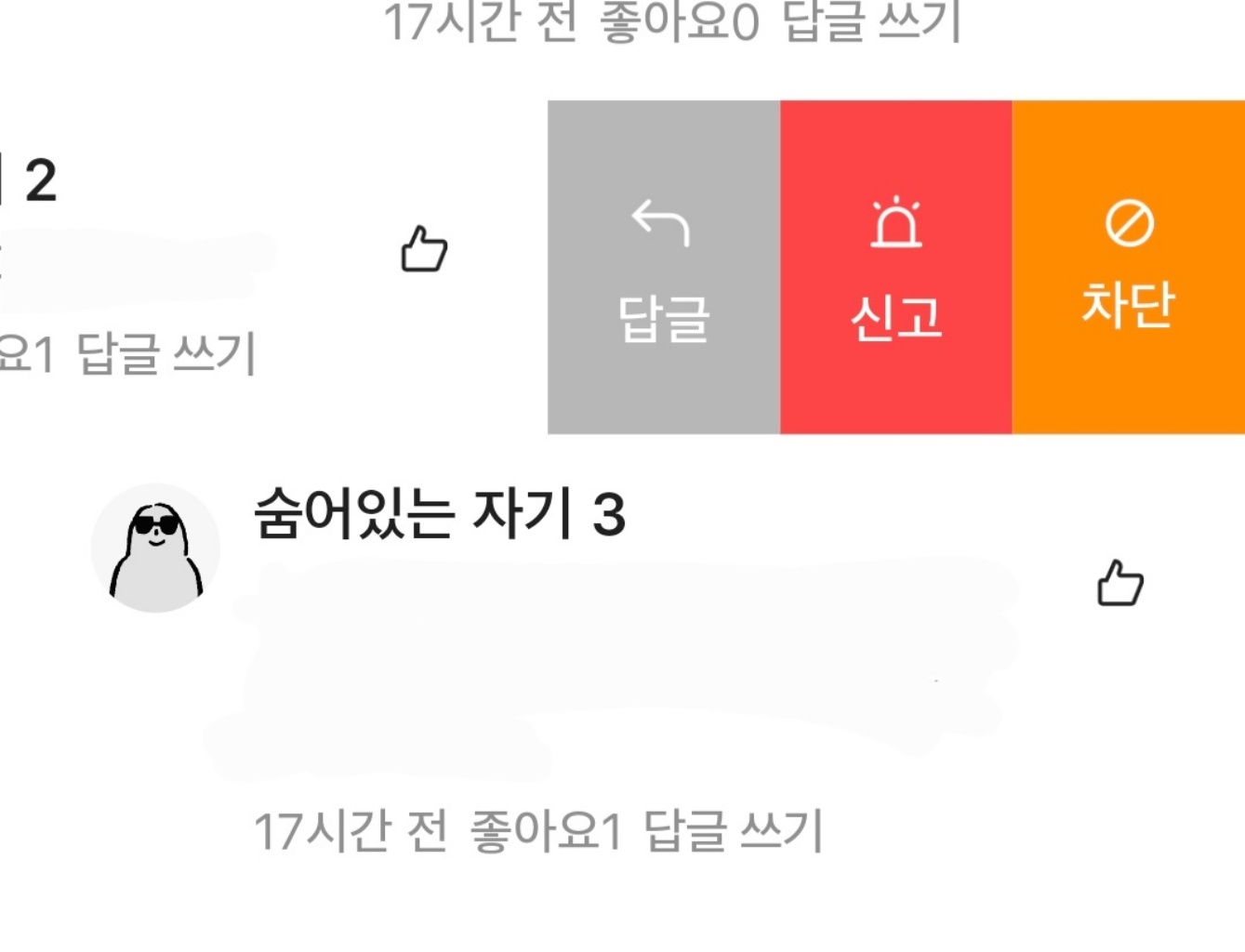Select the gray 답글 label

click(x=664, y=319)
